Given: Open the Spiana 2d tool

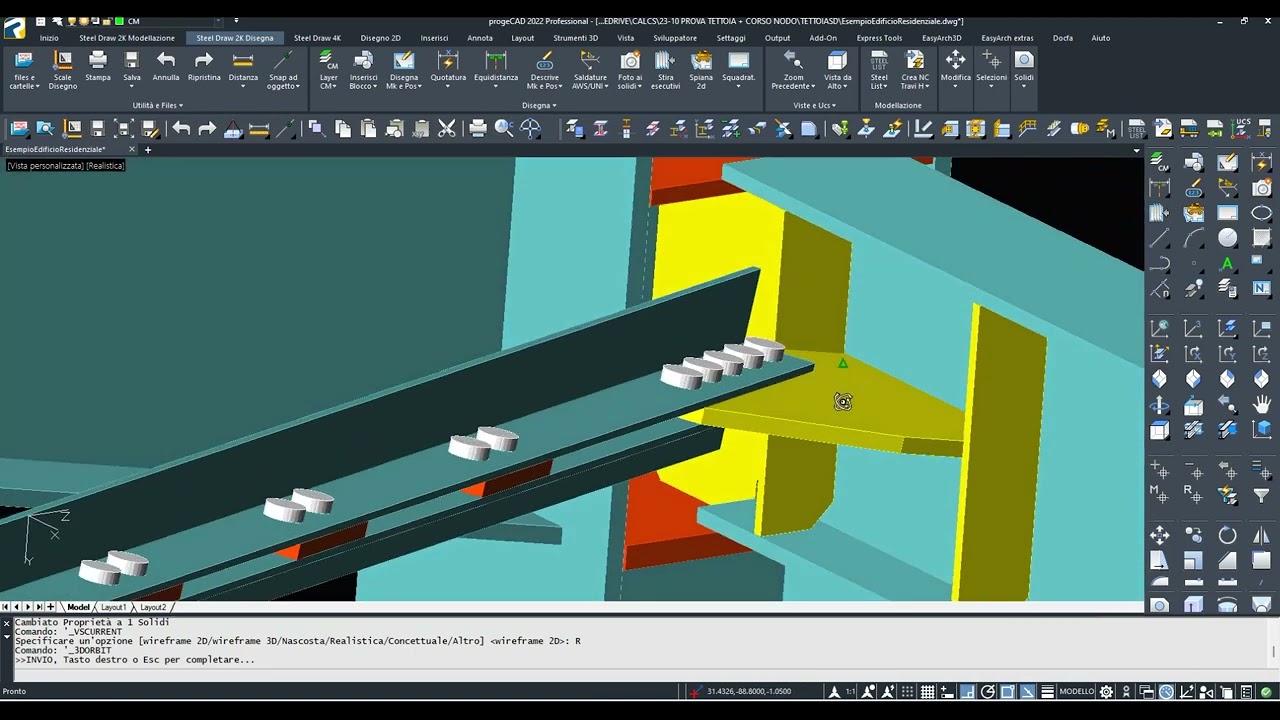Looking at the screenshot, I should (x=701, y=70).
